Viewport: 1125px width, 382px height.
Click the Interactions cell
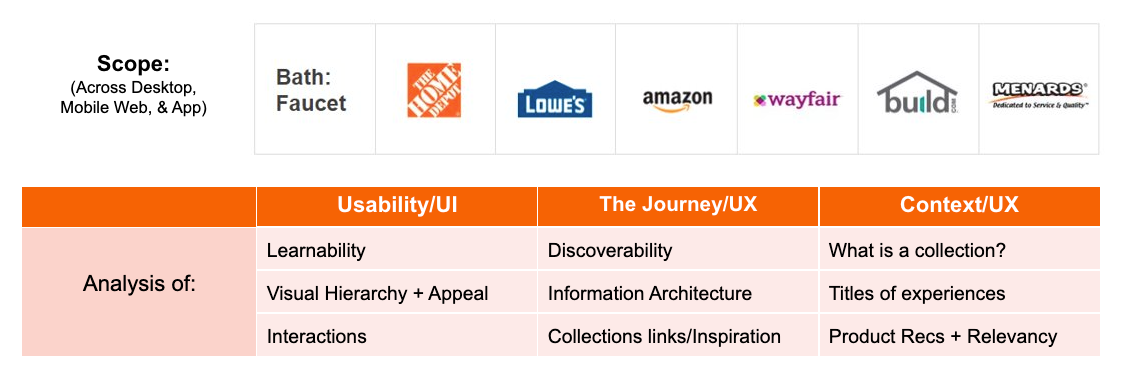397,335
